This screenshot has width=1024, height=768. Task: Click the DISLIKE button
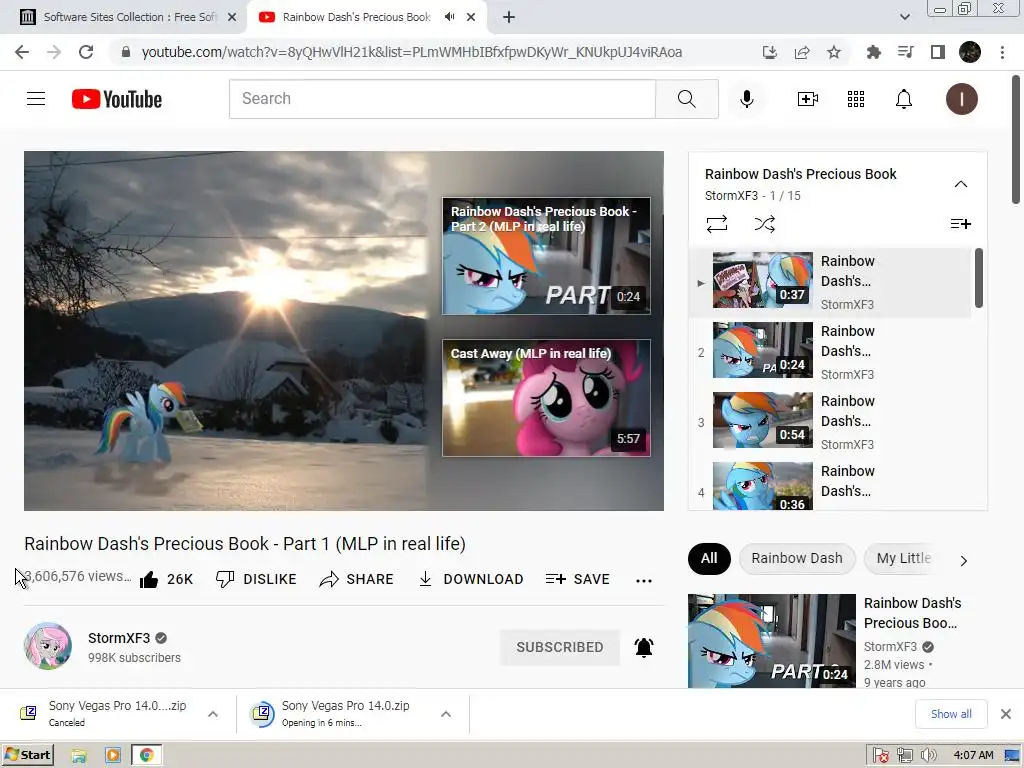[256, 579]
